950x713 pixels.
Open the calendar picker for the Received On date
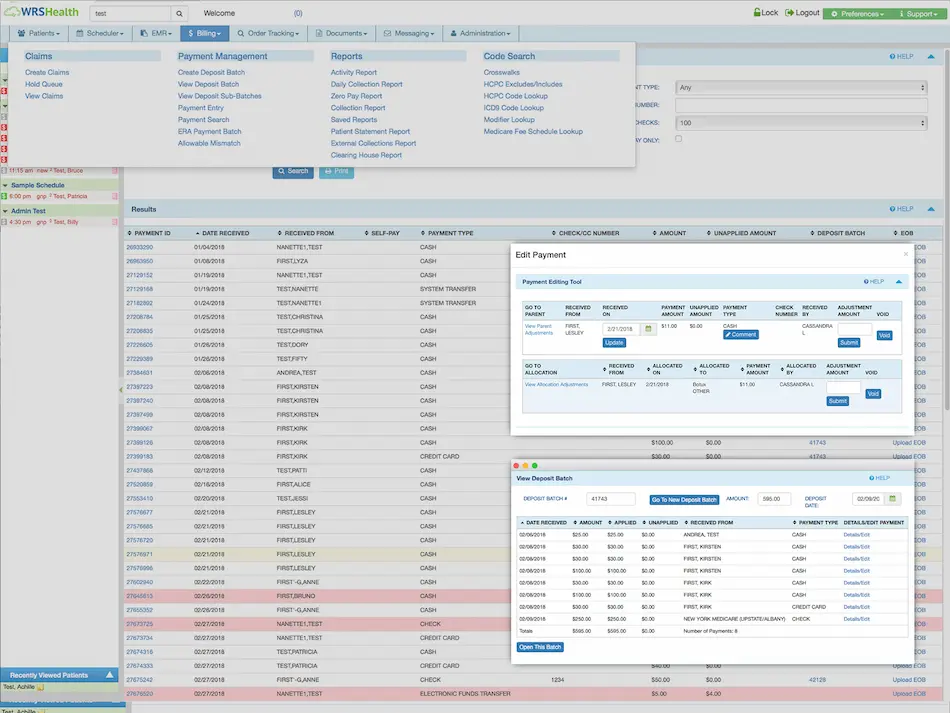[648, 329]
